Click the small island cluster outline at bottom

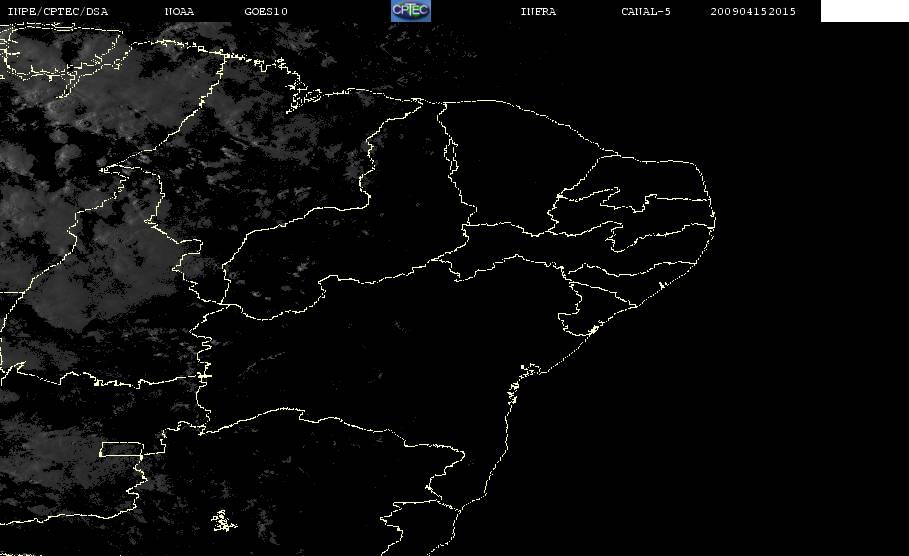coord(224,521)
